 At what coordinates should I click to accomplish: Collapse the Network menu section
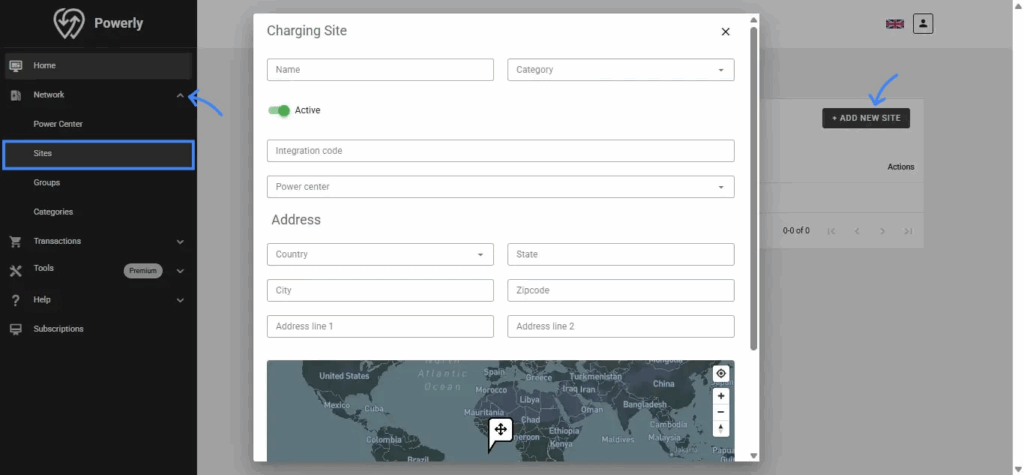click(180, 95)
